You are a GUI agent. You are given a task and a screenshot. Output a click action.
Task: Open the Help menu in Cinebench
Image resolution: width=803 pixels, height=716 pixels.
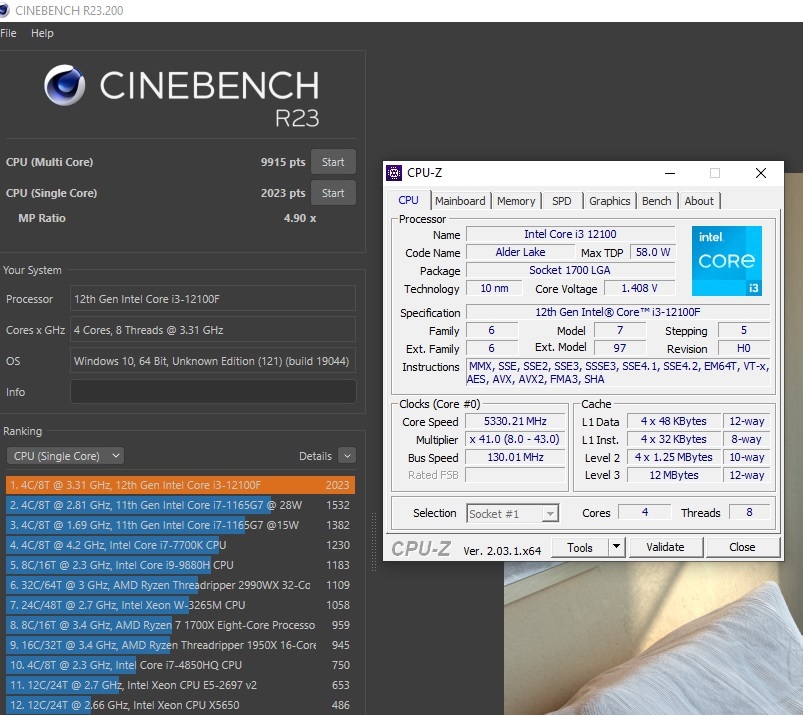pyautogui.click(x=42, y=33)
